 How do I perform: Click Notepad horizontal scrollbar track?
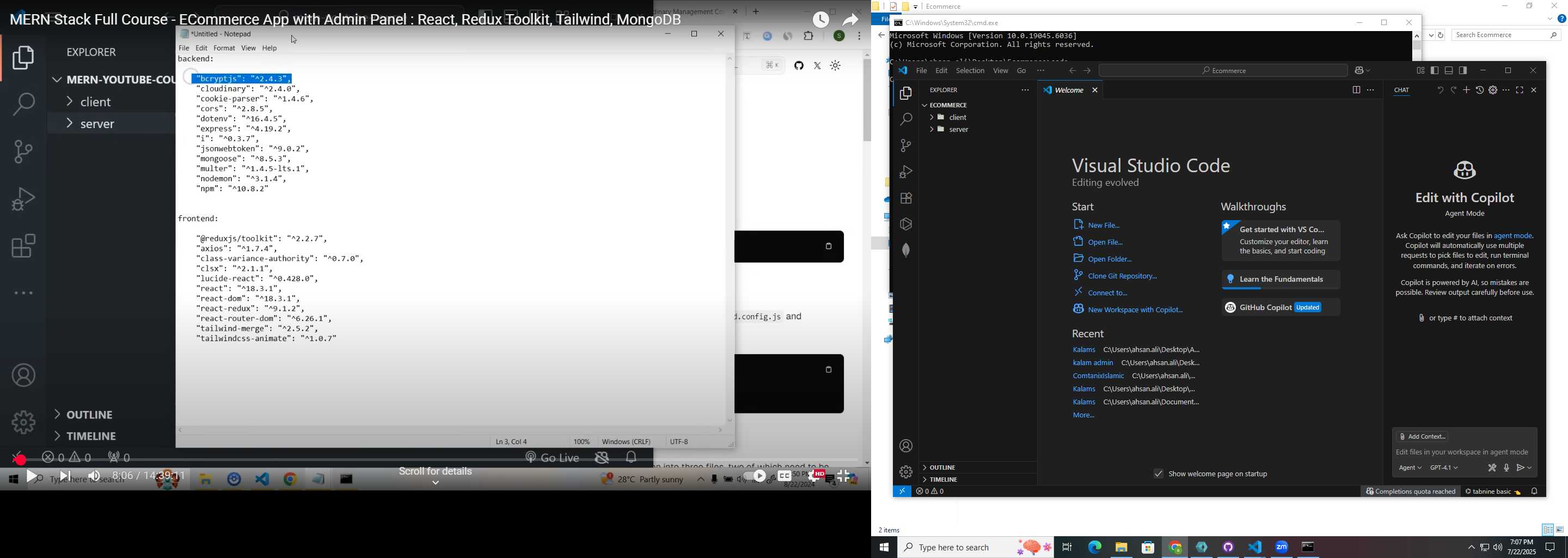point(450,430)
